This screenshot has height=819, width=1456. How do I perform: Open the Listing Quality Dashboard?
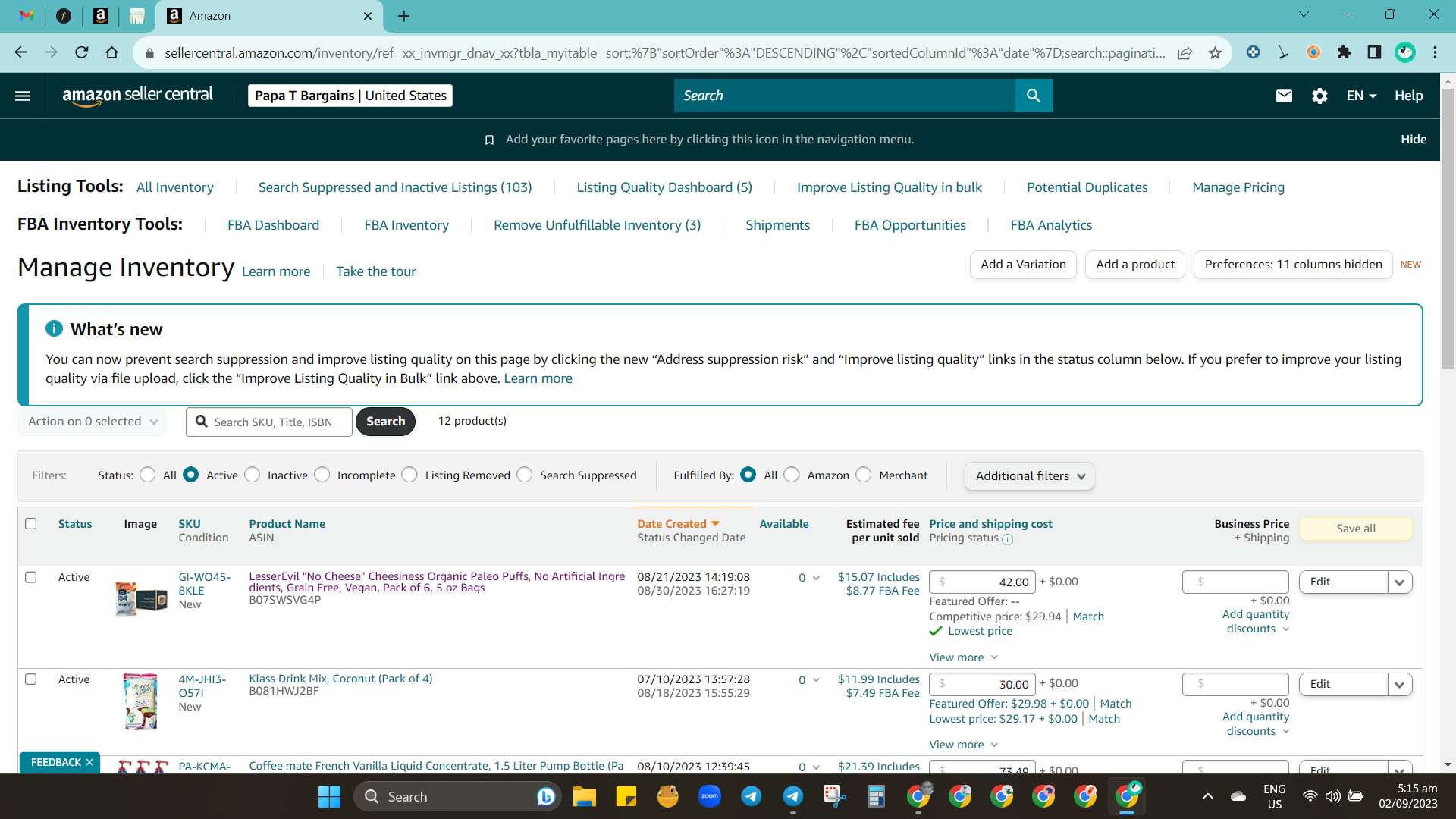[x=664, y=187]
